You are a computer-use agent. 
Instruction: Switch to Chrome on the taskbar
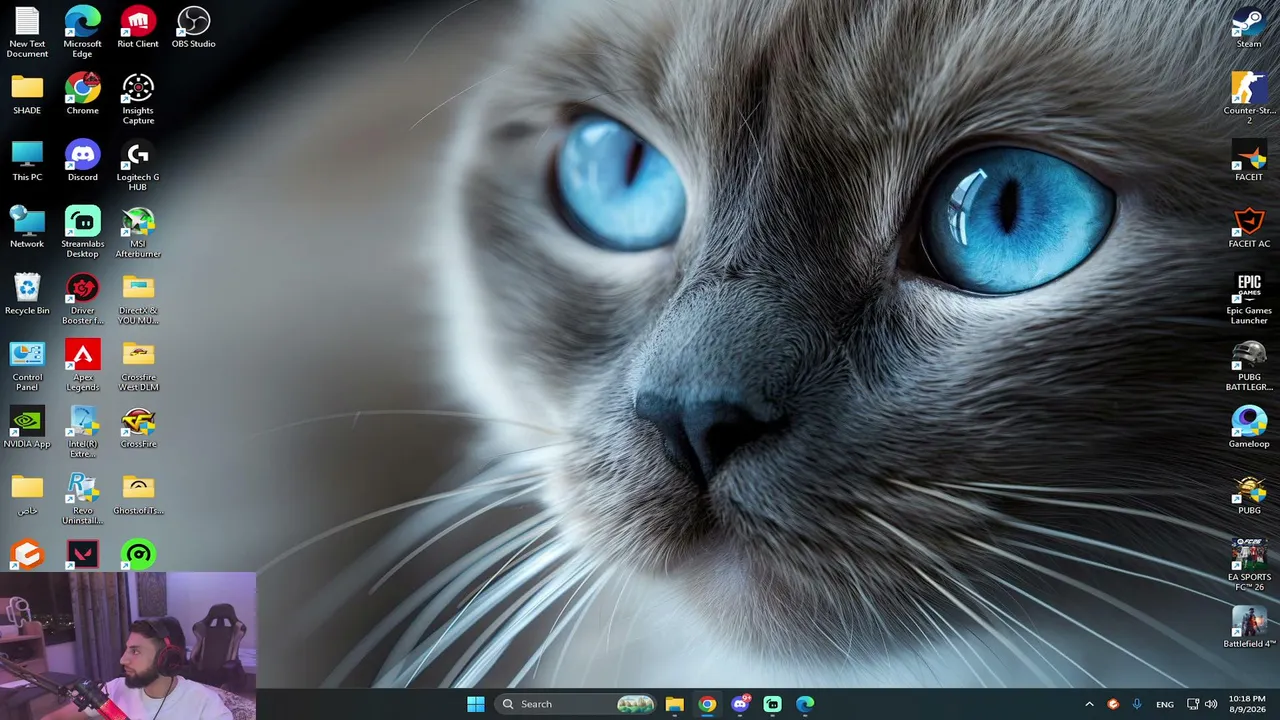tap(707, 704)
